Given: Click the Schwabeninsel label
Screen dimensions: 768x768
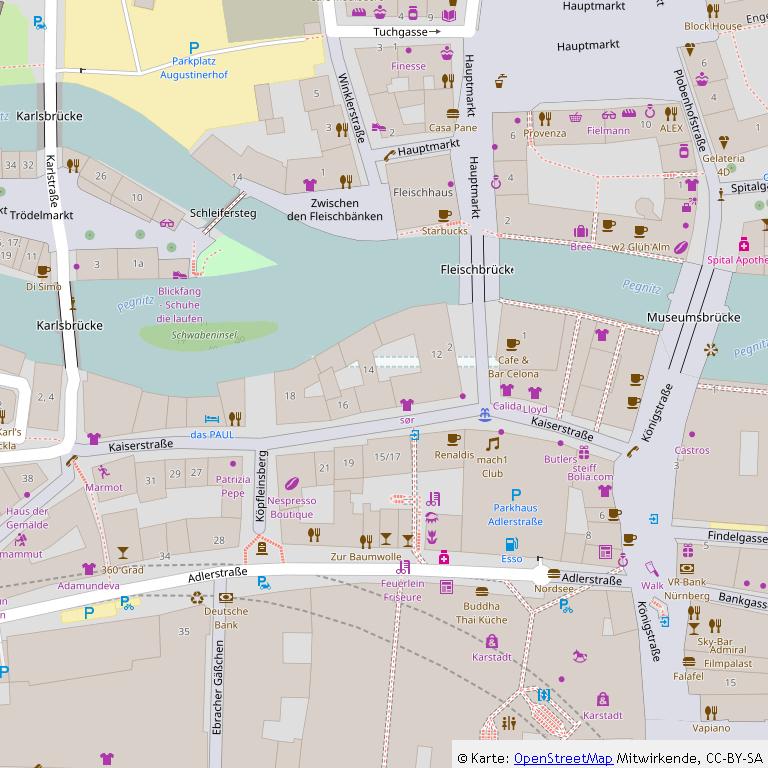Looking at the screenshot, I should click(x=204, y=335).
